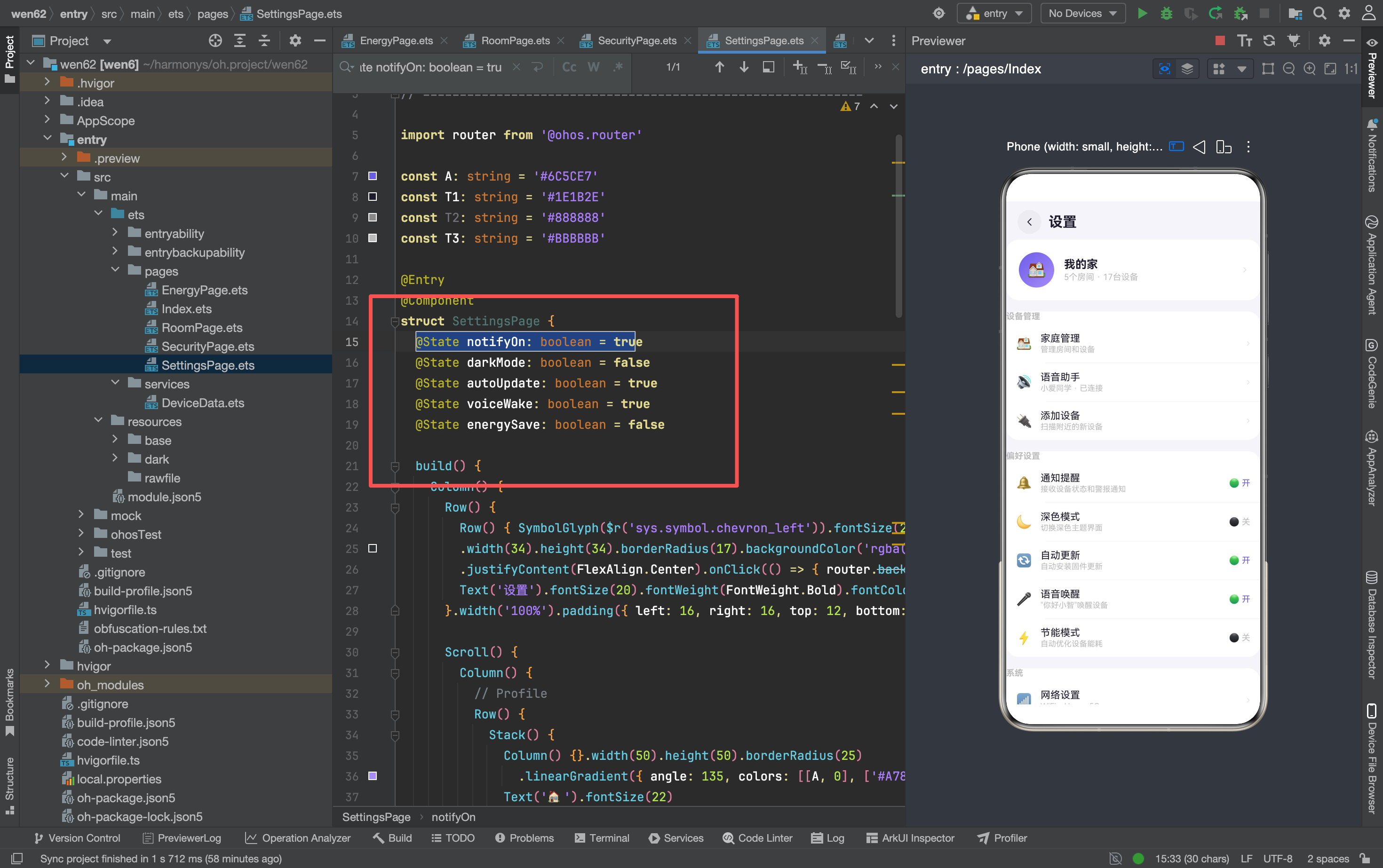Open the Terminal tool window

click(x=601, y=838)
